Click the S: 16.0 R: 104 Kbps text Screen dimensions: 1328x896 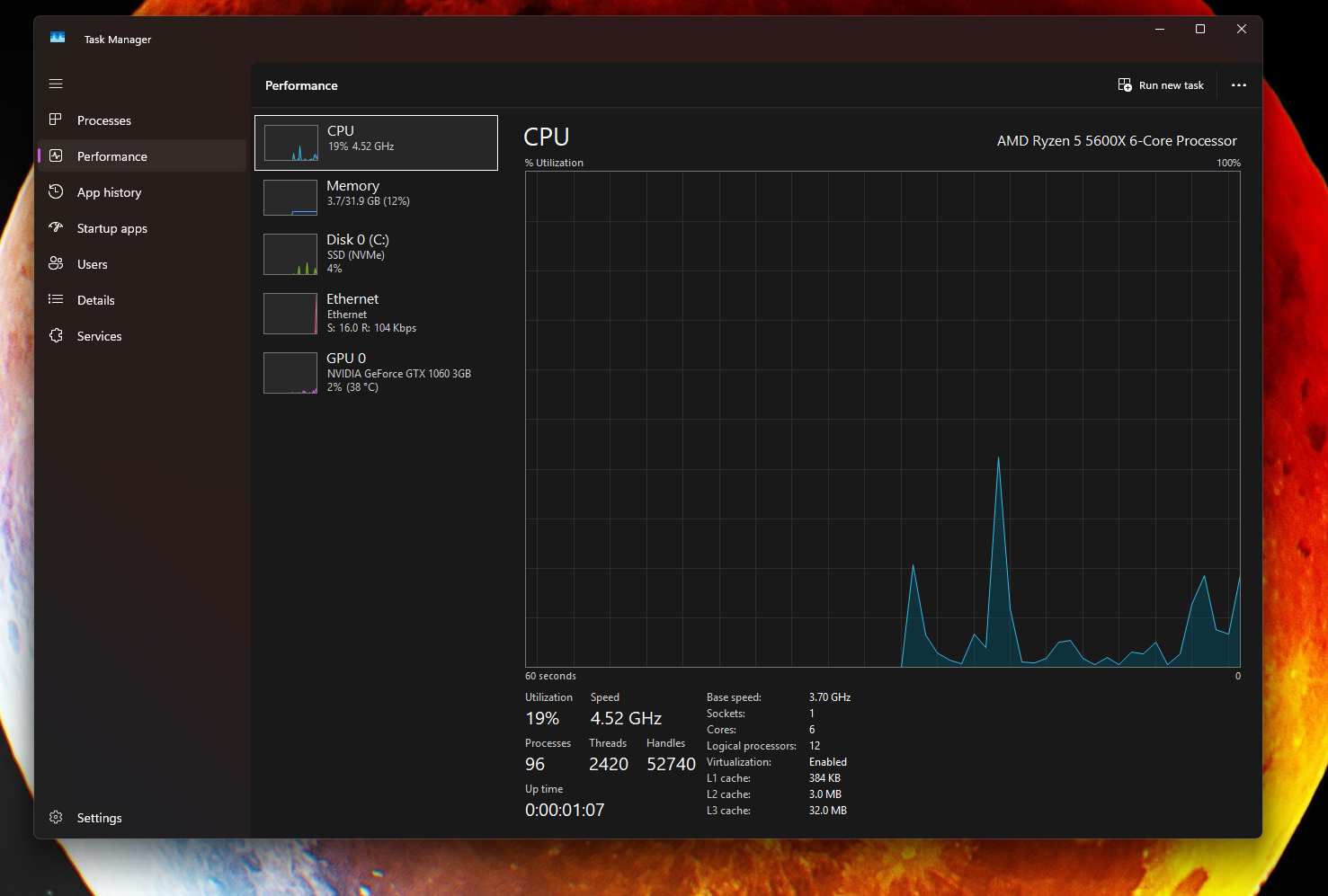(x=371, y=328)
